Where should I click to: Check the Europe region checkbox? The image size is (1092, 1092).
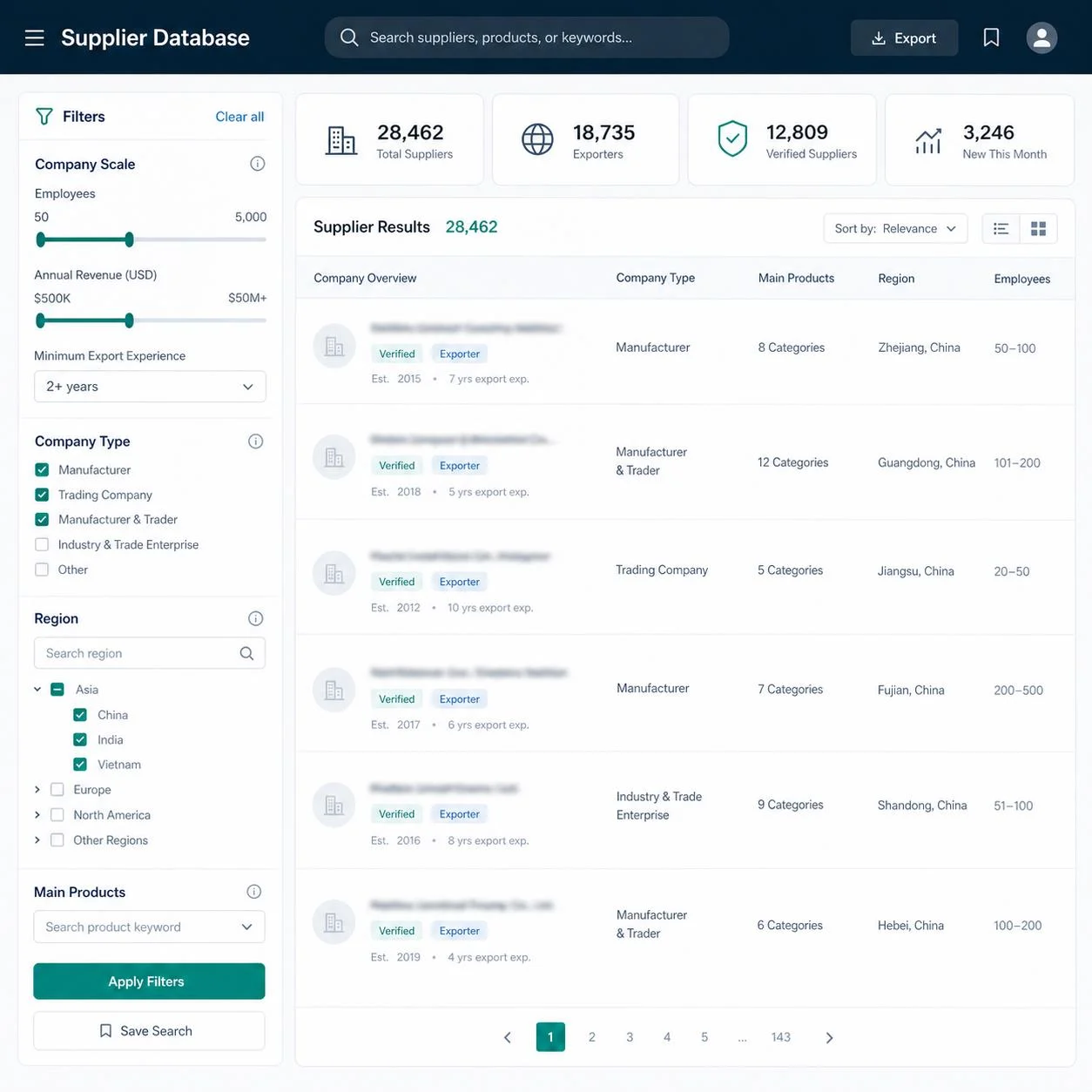pos(57,790)
